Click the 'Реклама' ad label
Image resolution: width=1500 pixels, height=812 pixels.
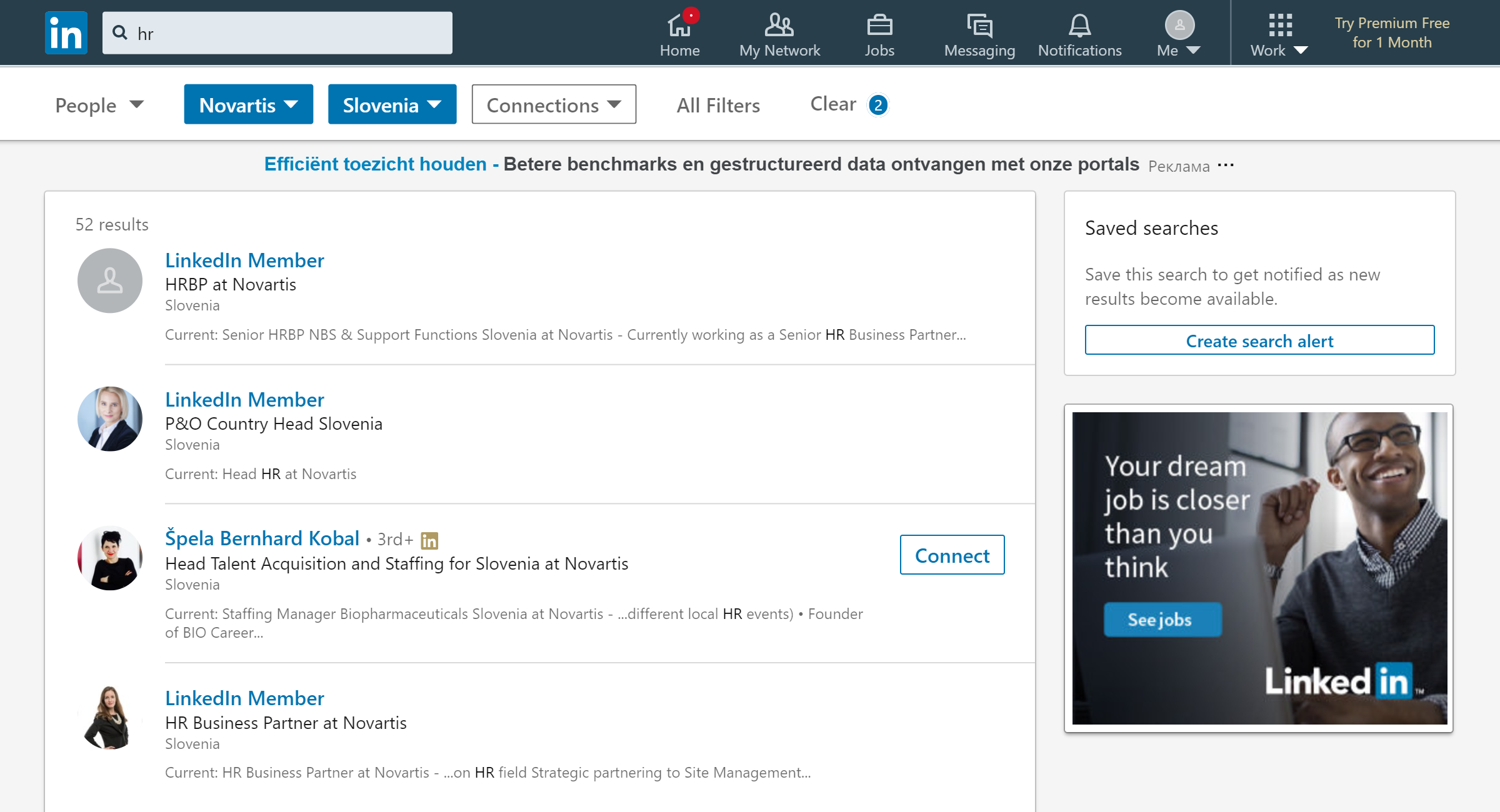[1179, 166]
